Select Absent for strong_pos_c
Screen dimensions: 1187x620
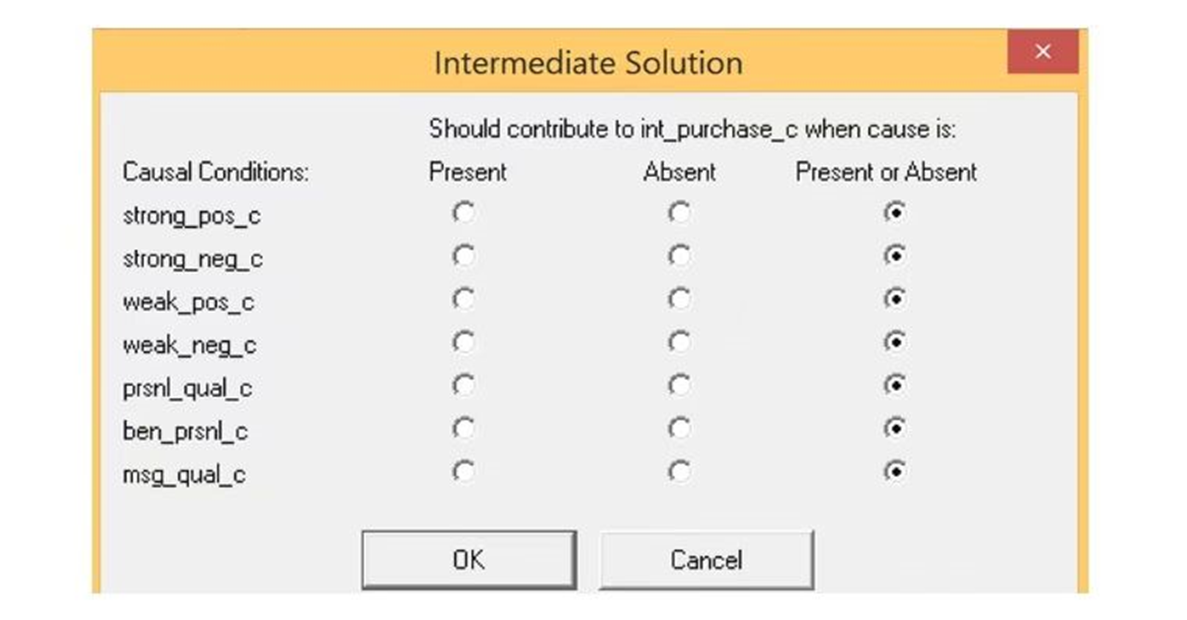click(679, 213)
